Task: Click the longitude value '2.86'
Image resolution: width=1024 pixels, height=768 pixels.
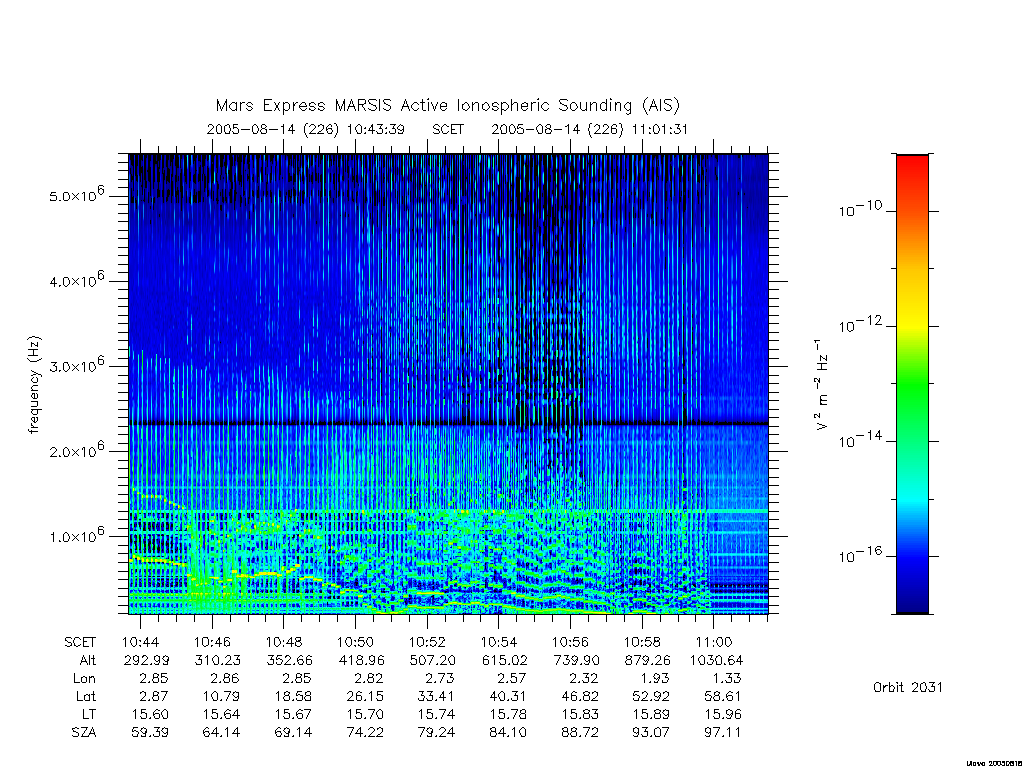Action: pos(225,679)
